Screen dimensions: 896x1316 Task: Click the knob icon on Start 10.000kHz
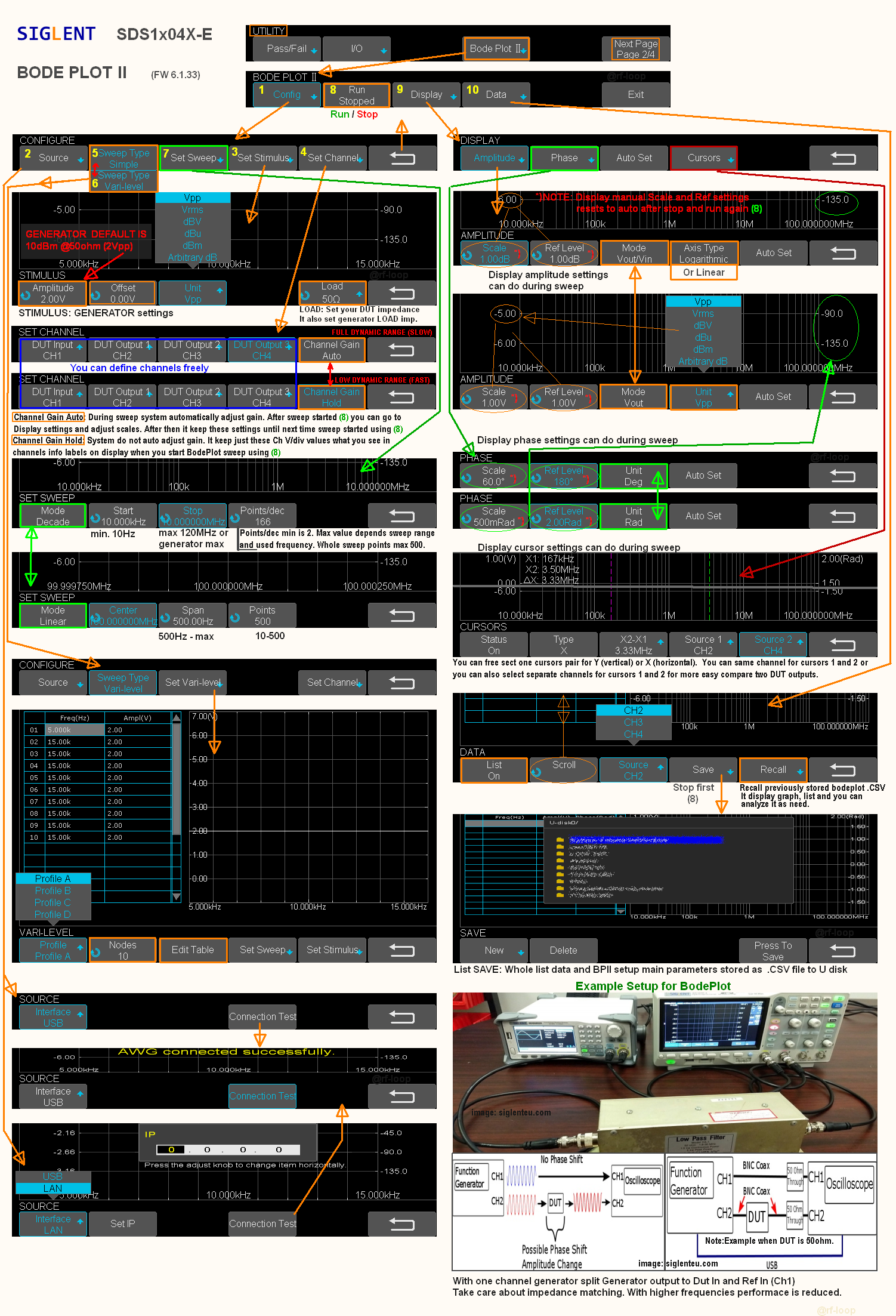click(x=95, y=518)
